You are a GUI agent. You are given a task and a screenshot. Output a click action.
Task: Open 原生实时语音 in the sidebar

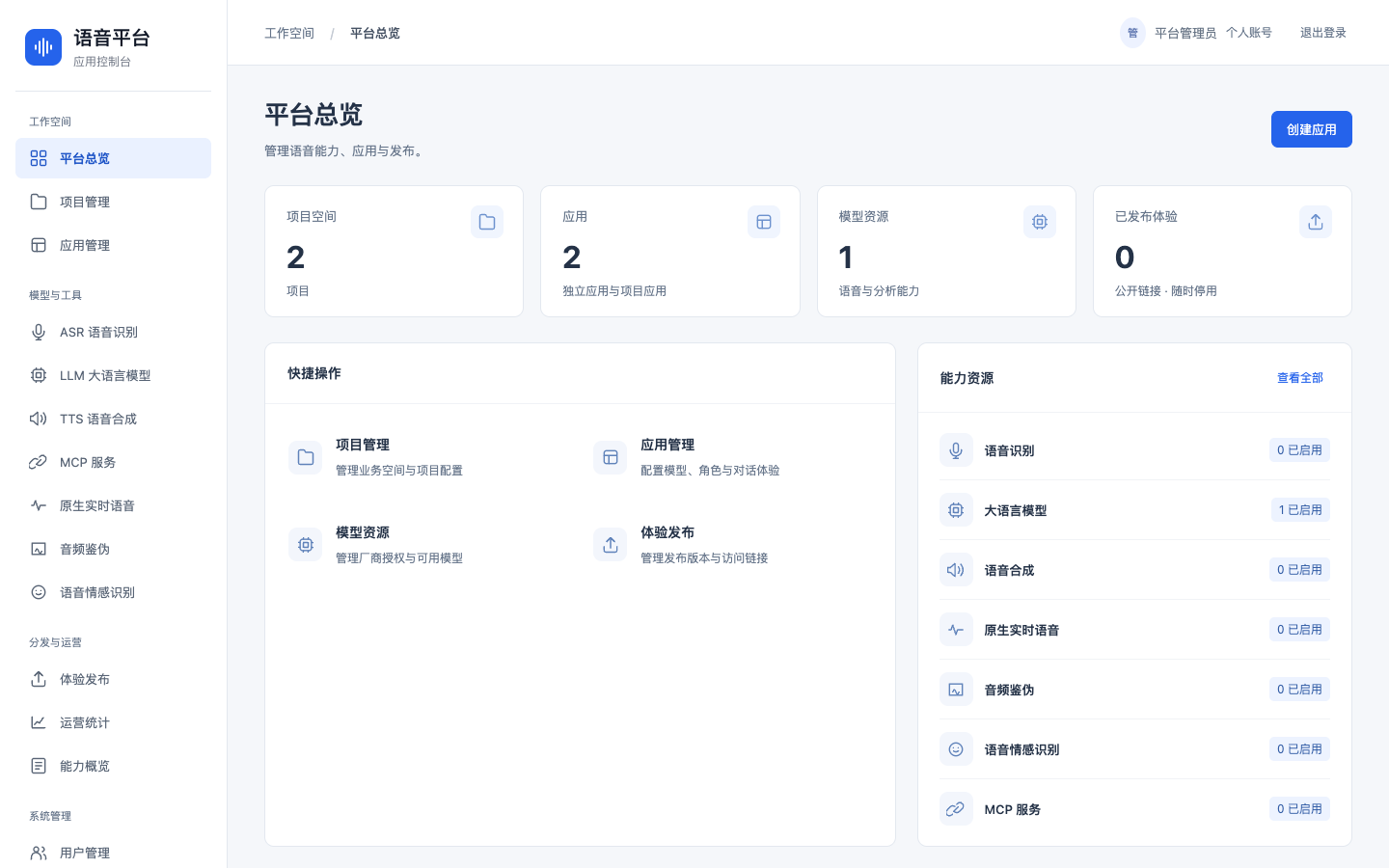coord(113,505)
